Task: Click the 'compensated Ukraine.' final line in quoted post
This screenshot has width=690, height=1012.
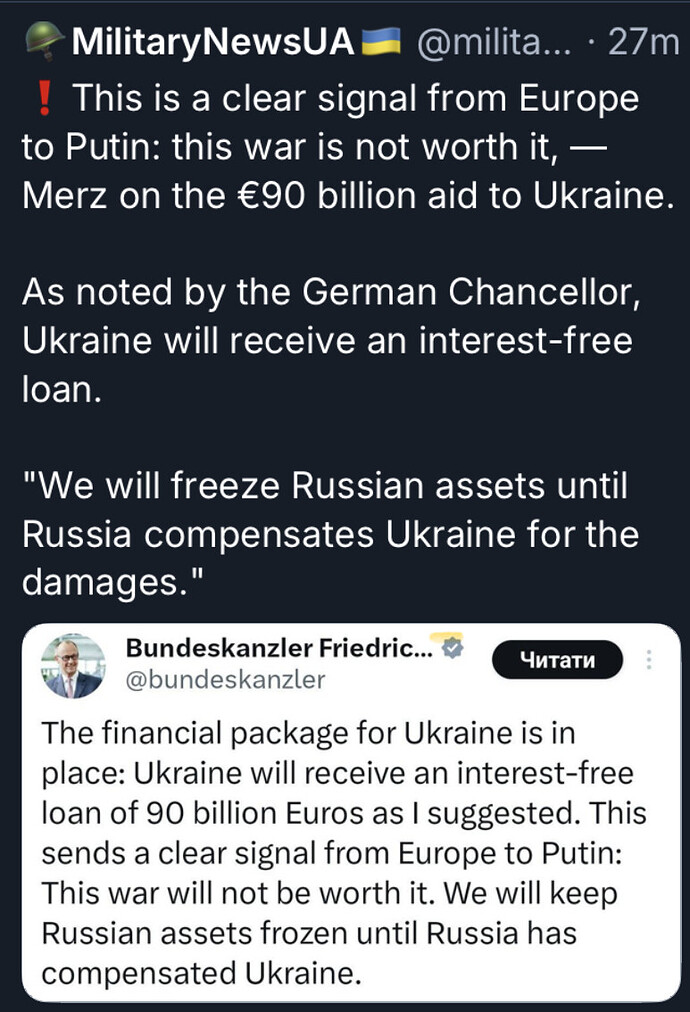Action: click(x=200, y=972)
